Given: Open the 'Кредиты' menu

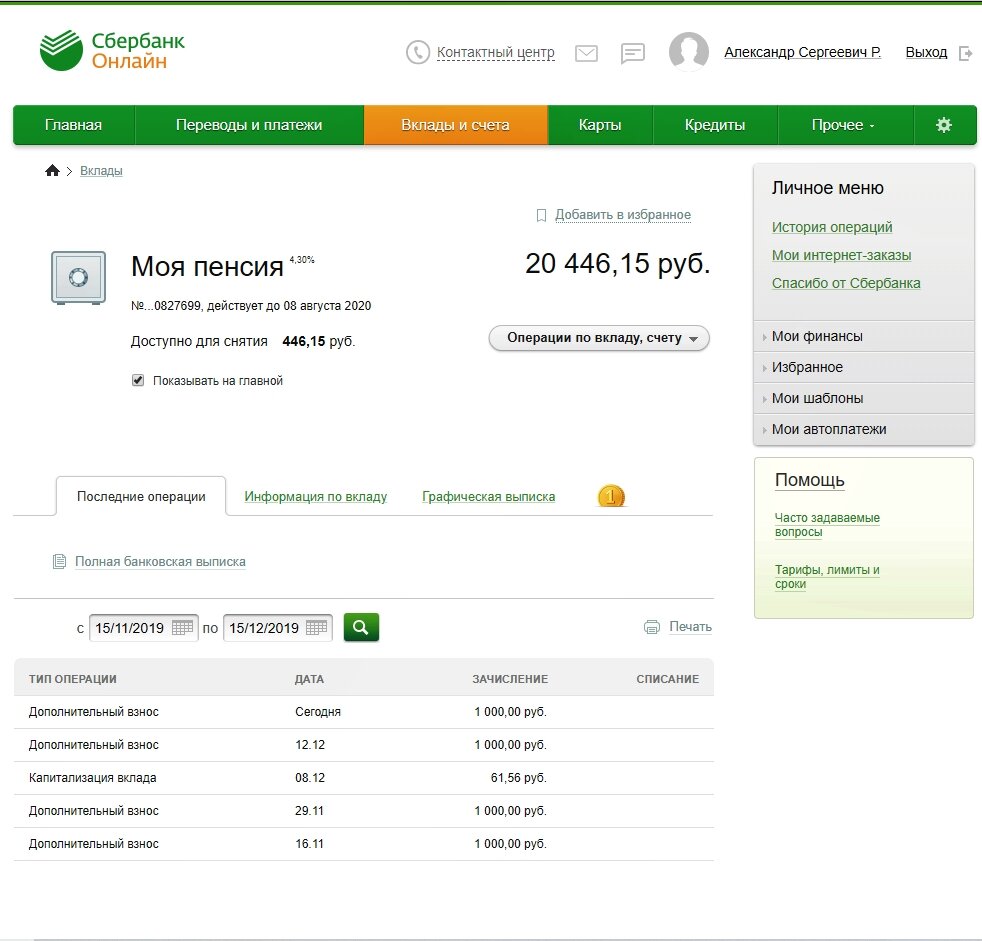Looking at the screenshot, I should [715, 125].
